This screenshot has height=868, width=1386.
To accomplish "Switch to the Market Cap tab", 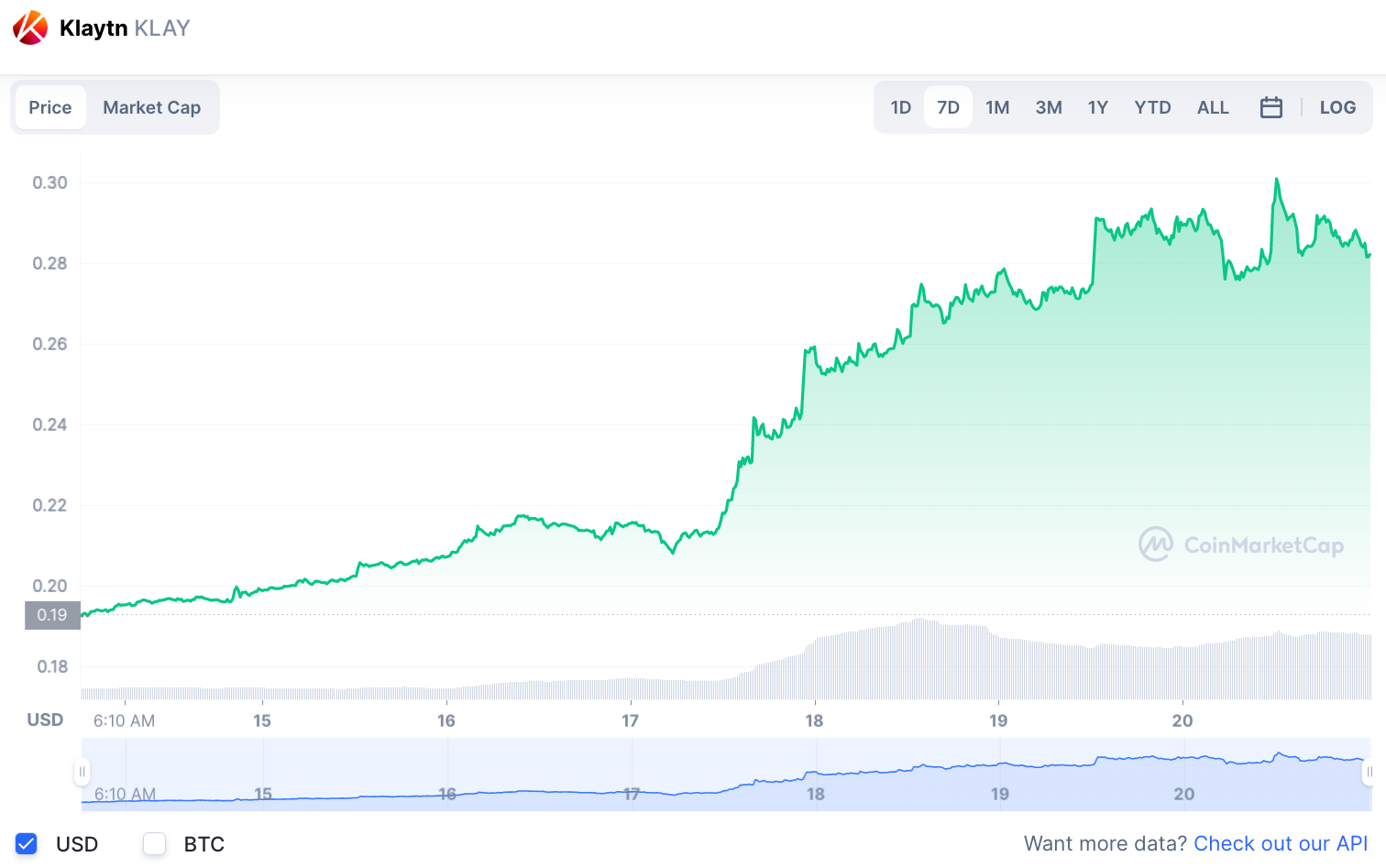I will 152,107.
